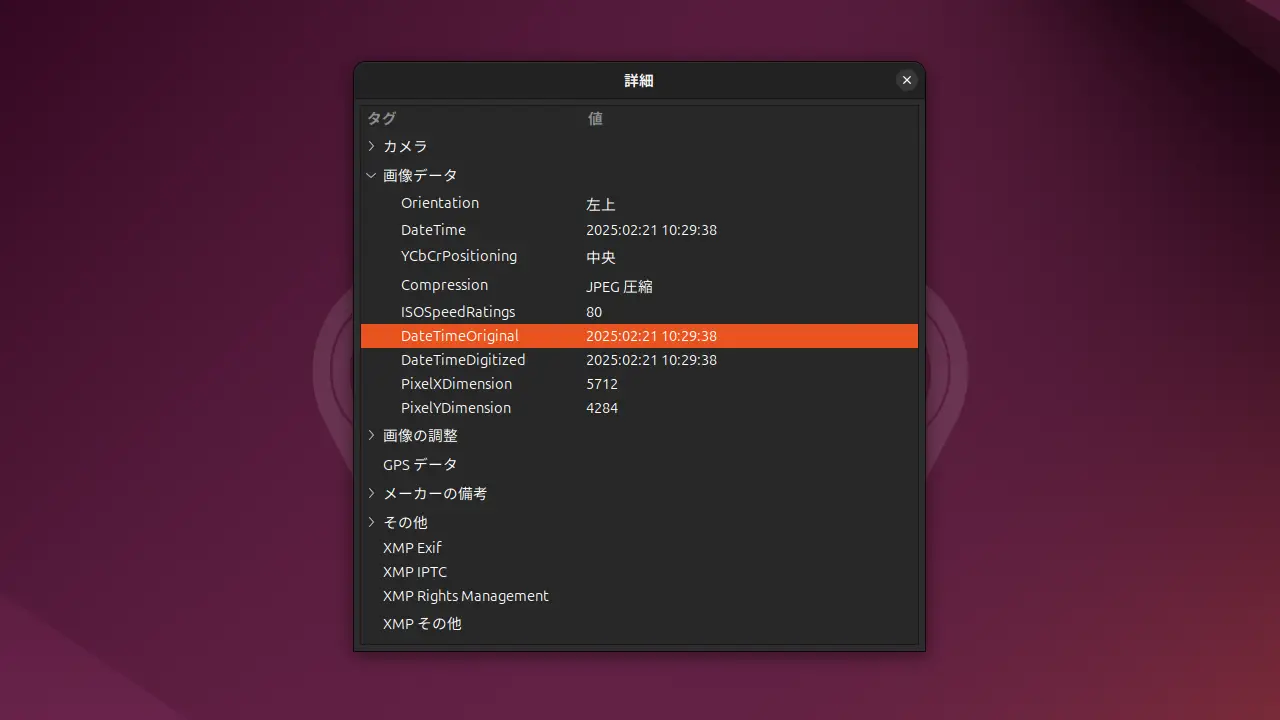Expand the メーカーの備考 category chevron
Screen dimensions: 1280x720
click(x=371, y=494)
